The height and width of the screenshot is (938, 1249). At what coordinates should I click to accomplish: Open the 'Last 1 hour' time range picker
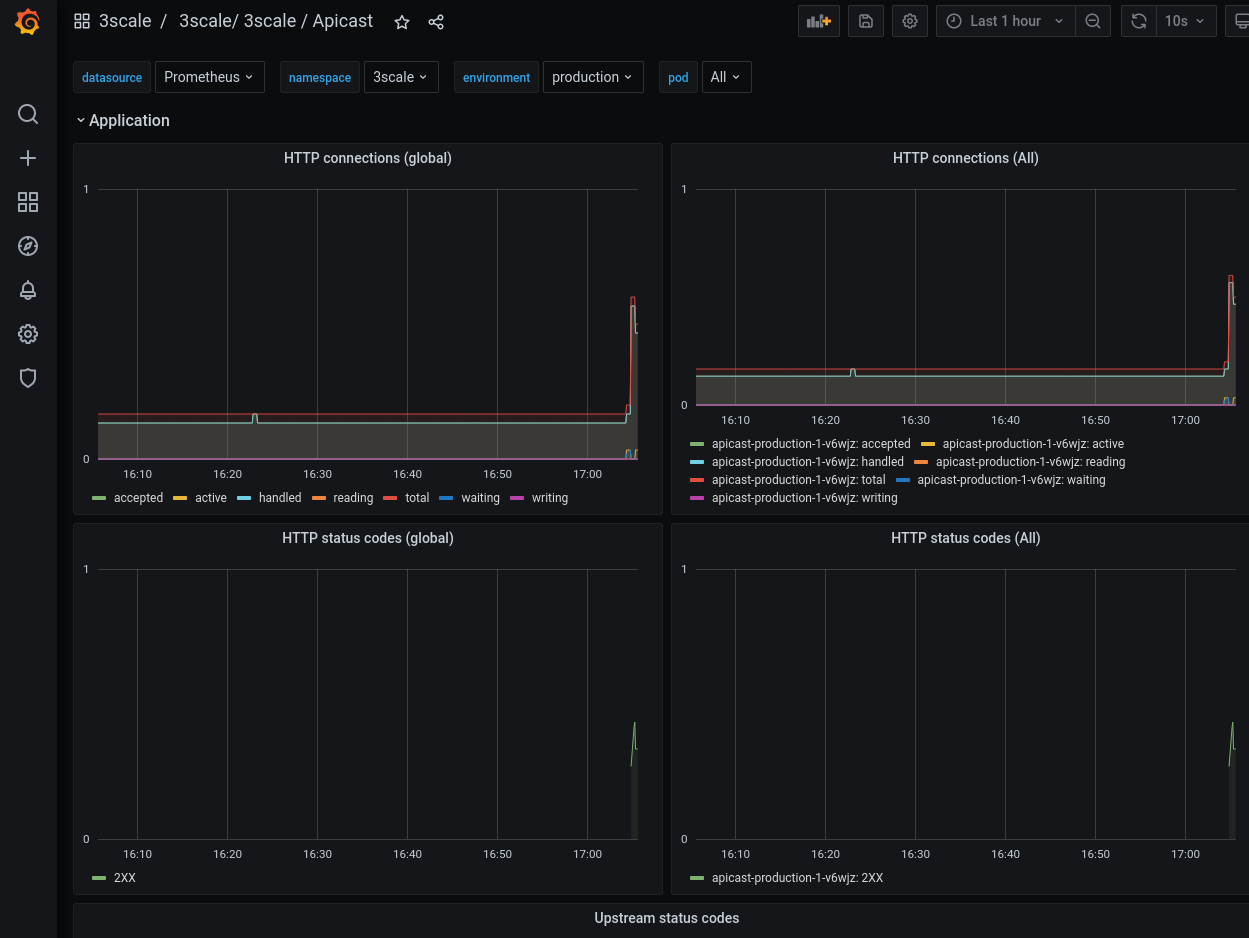click(1005, 21)
